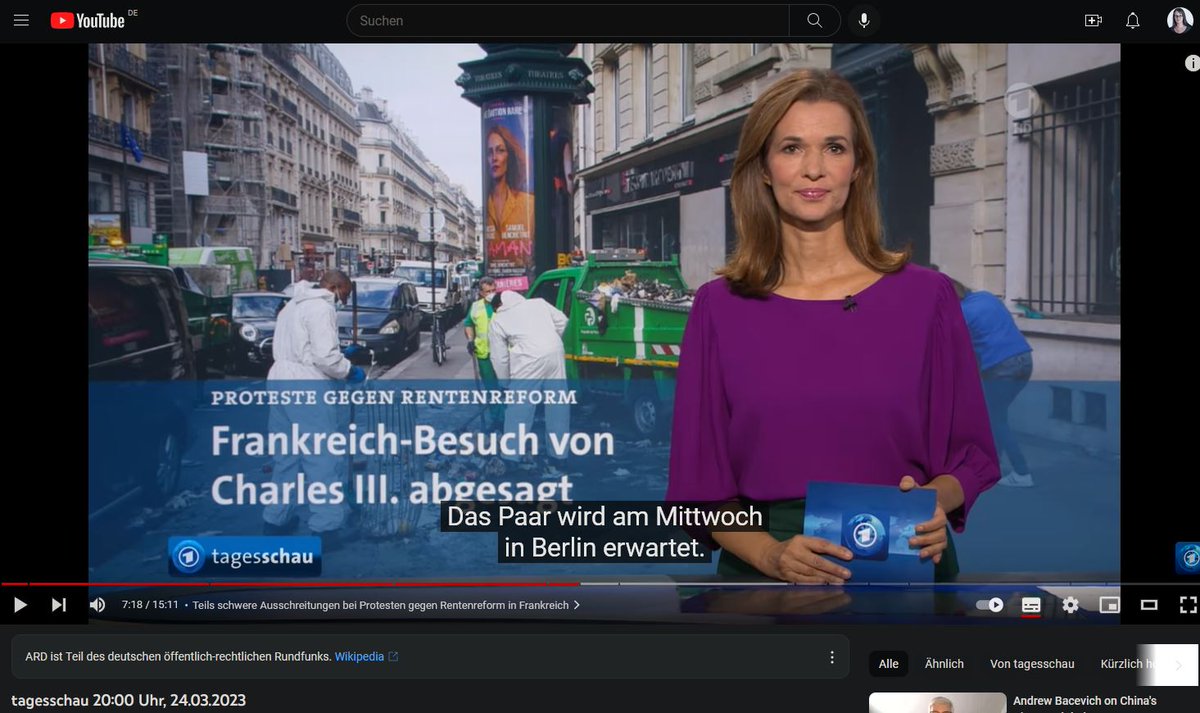1200x713 pixels.
Task: Skip to the next video
Action: point(59,604)
